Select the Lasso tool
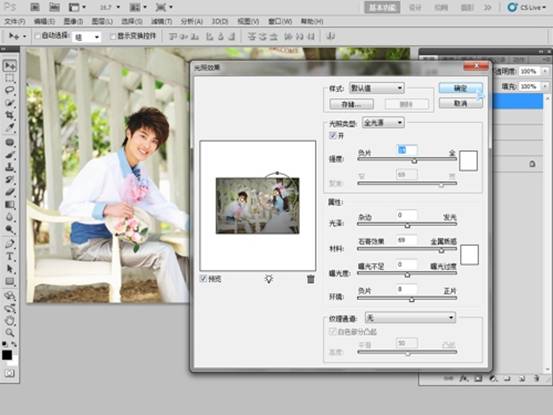Image resolution: width=553 pixels, height=415 pixels. (x=10, y=90)
